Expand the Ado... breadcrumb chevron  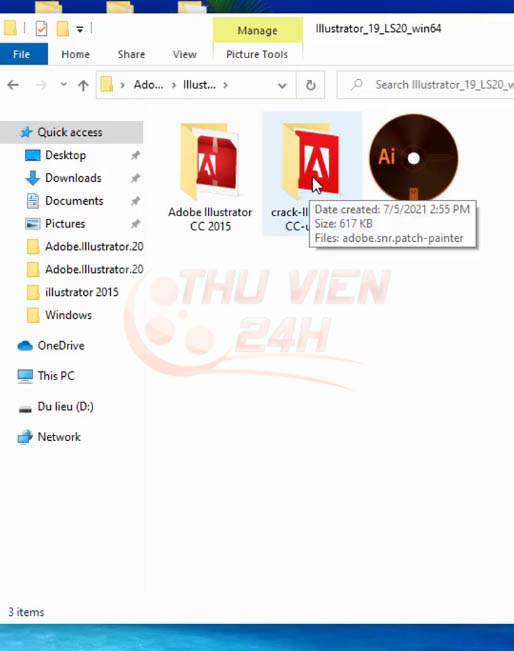[x=174, y=85]
